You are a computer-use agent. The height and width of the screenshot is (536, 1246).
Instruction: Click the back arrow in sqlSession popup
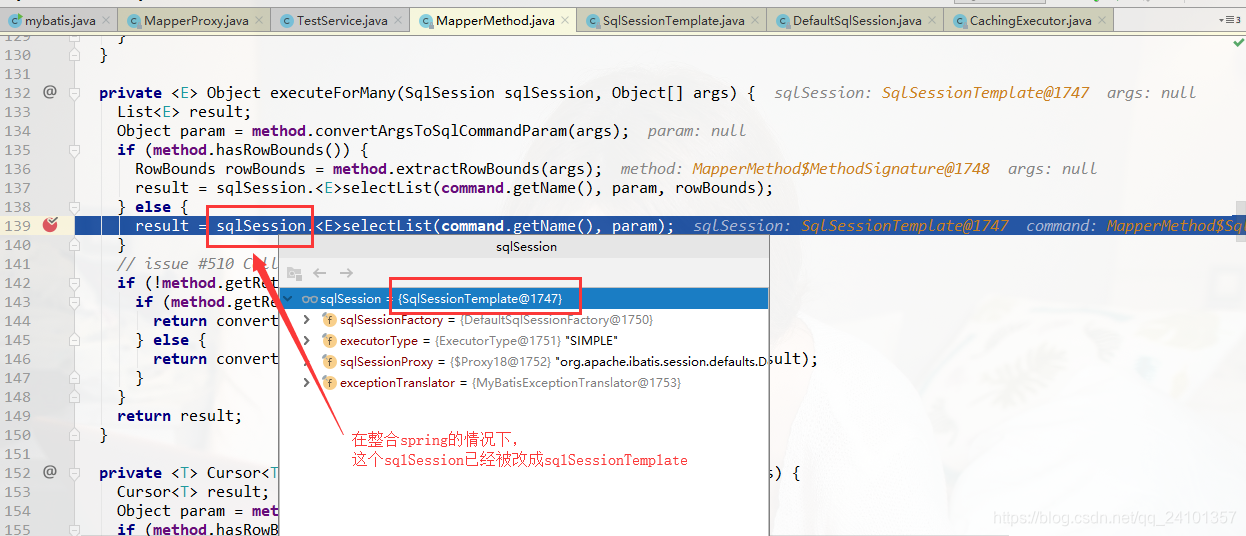coord(320,273)
